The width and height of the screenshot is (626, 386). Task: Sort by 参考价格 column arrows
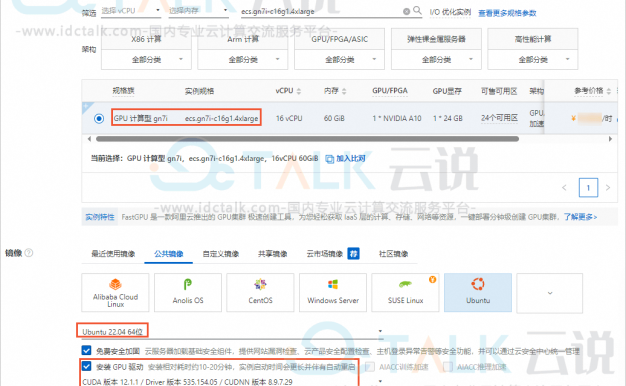click(x=608, y=91)
